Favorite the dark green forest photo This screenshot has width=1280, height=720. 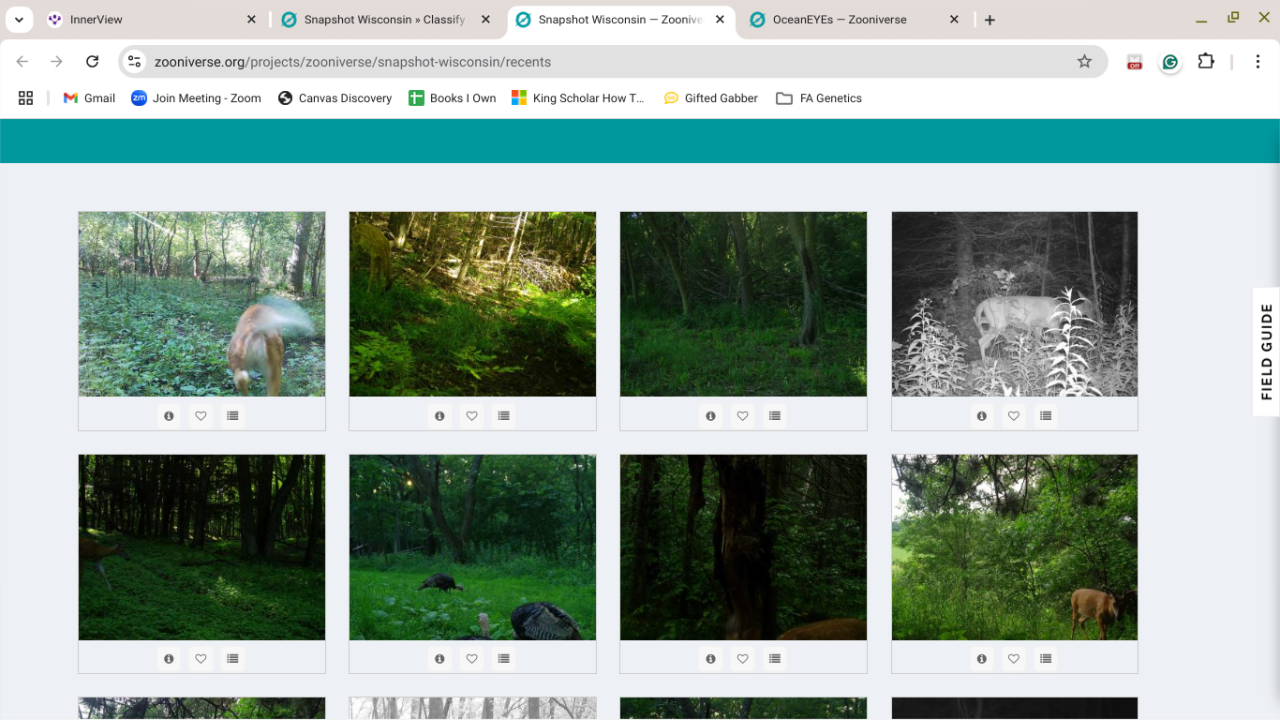tap(743, 416)
